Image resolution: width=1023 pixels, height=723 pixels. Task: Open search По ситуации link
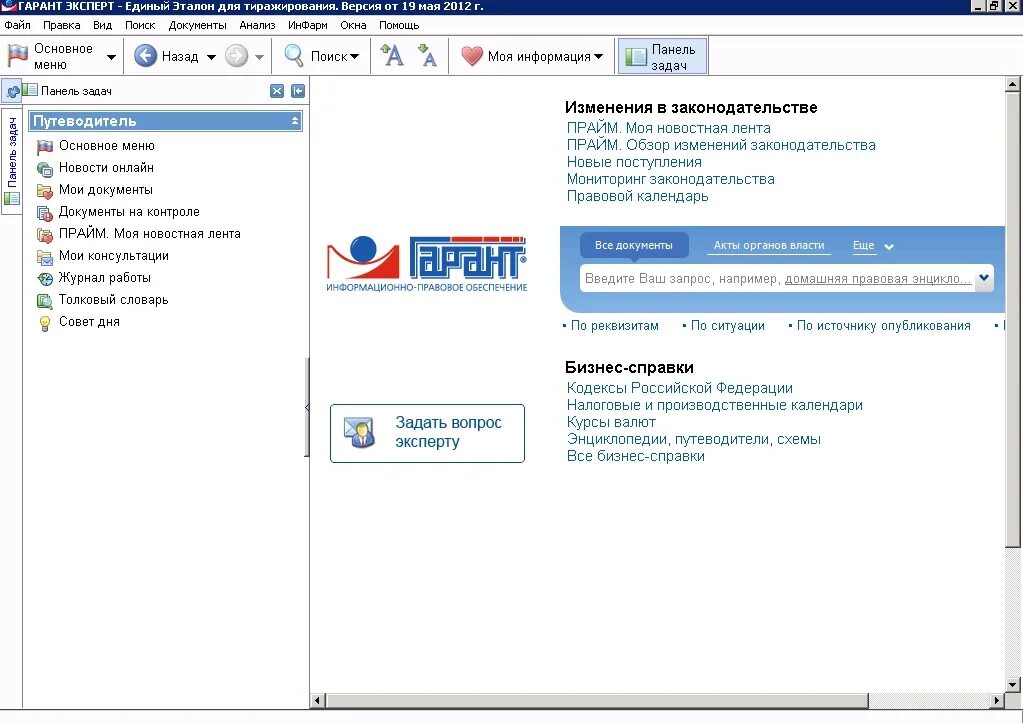point(727,326)
